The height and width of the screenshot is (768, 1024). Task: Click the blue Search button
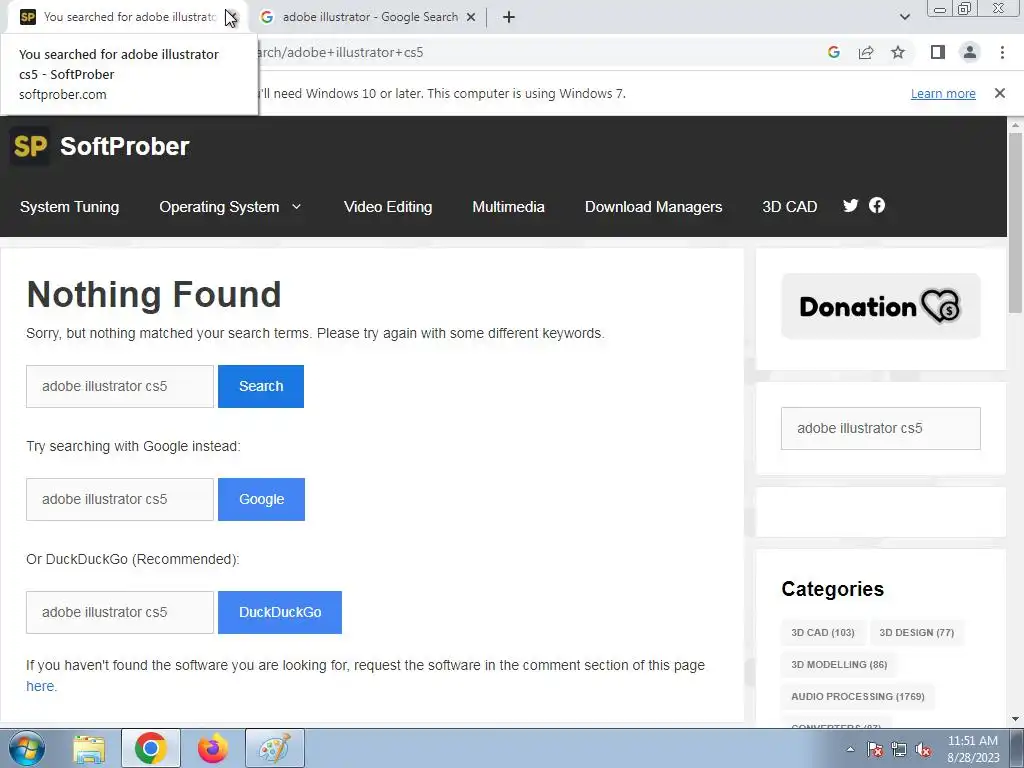(x=261, y=386)
